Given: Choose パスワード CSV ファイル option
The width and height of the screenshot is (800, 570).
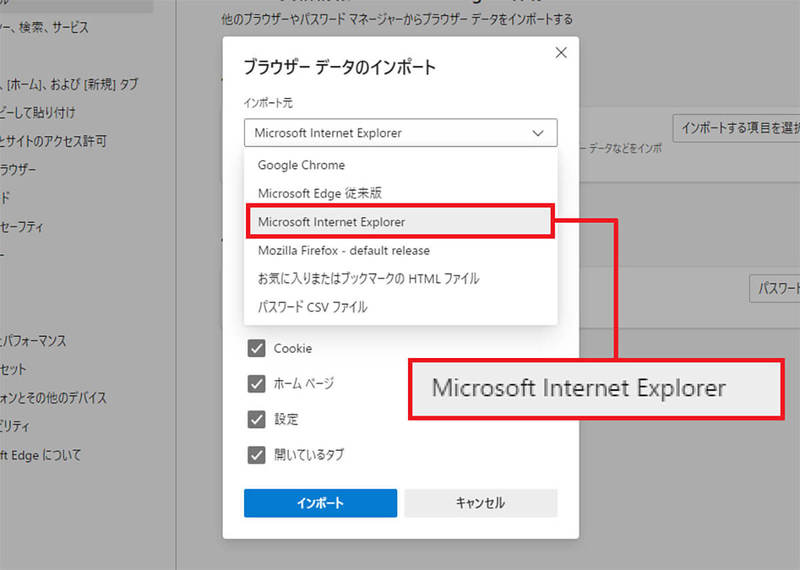Looking at the screenshot, I should coord(401,307).
